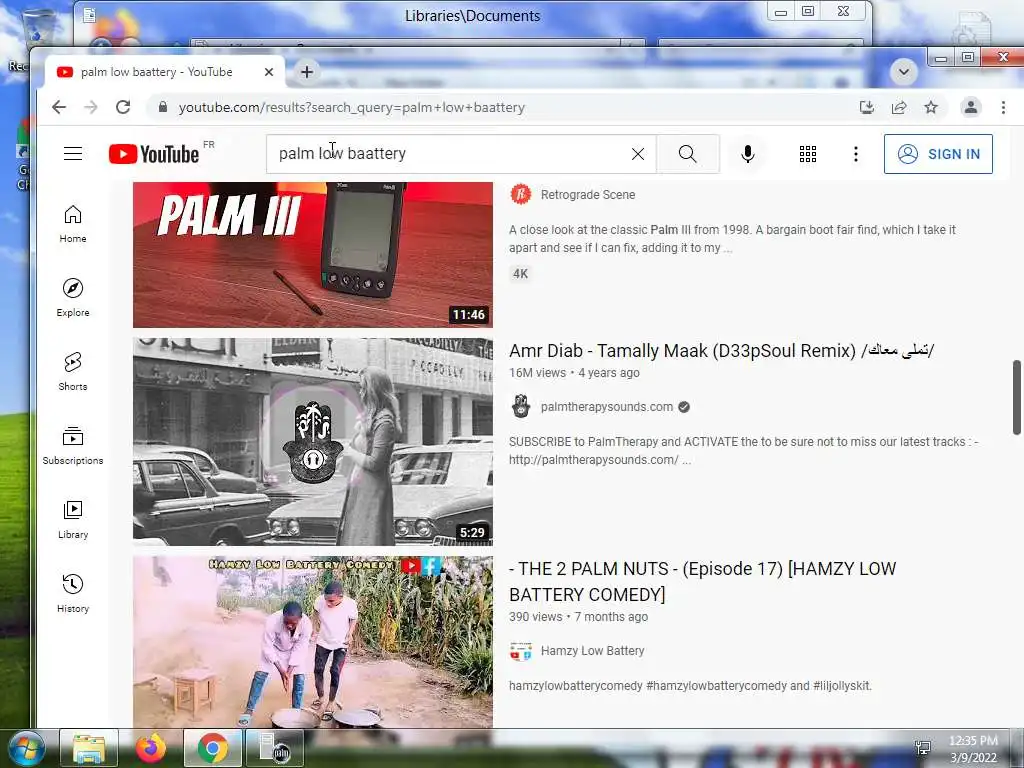Open palmtherapysounds.com channel link
Viewport: 1024px width, 768px height.
607,406
